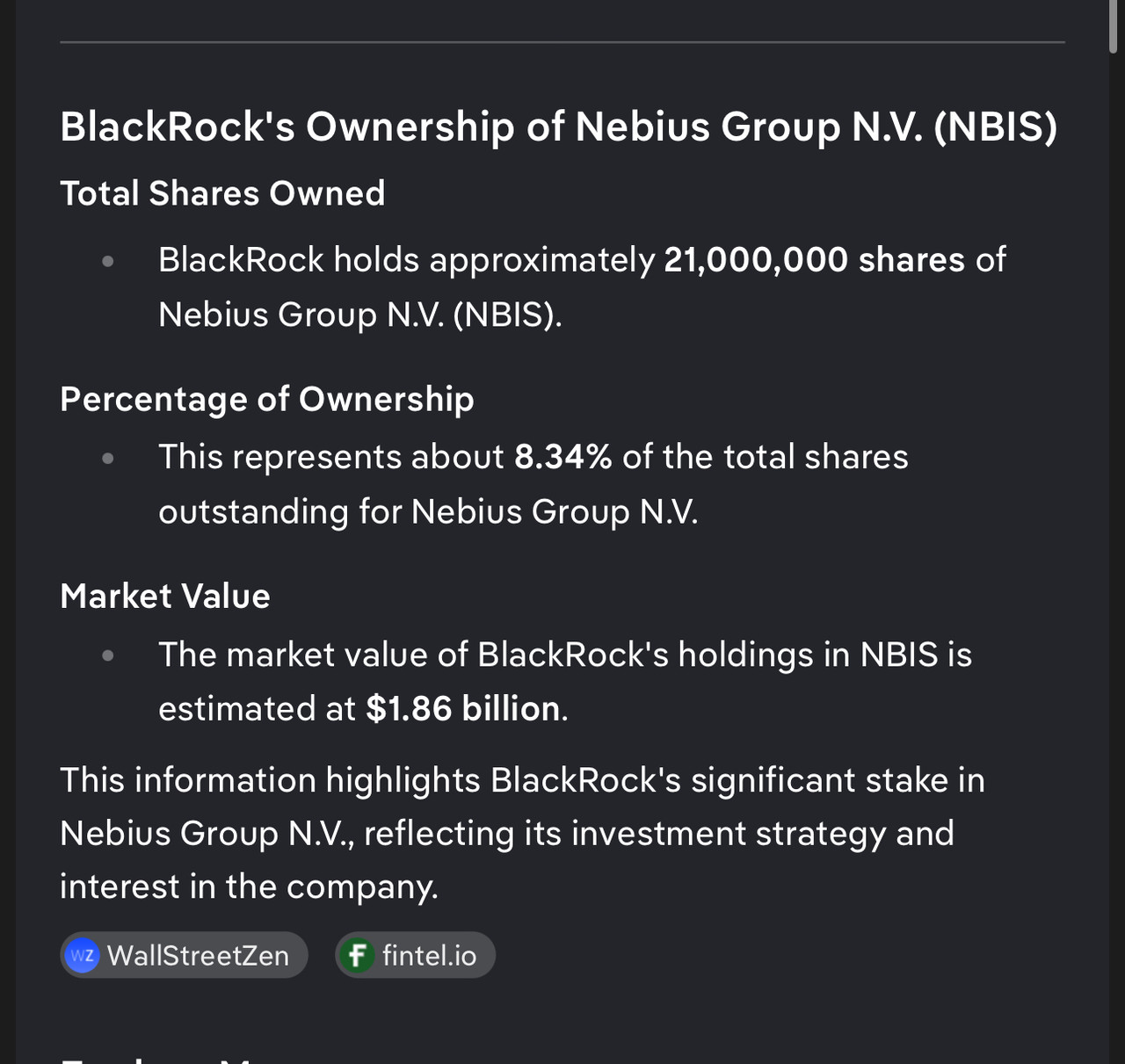Click the text 'outstanding for Nebius Group N.V.'

click(428, 511)
